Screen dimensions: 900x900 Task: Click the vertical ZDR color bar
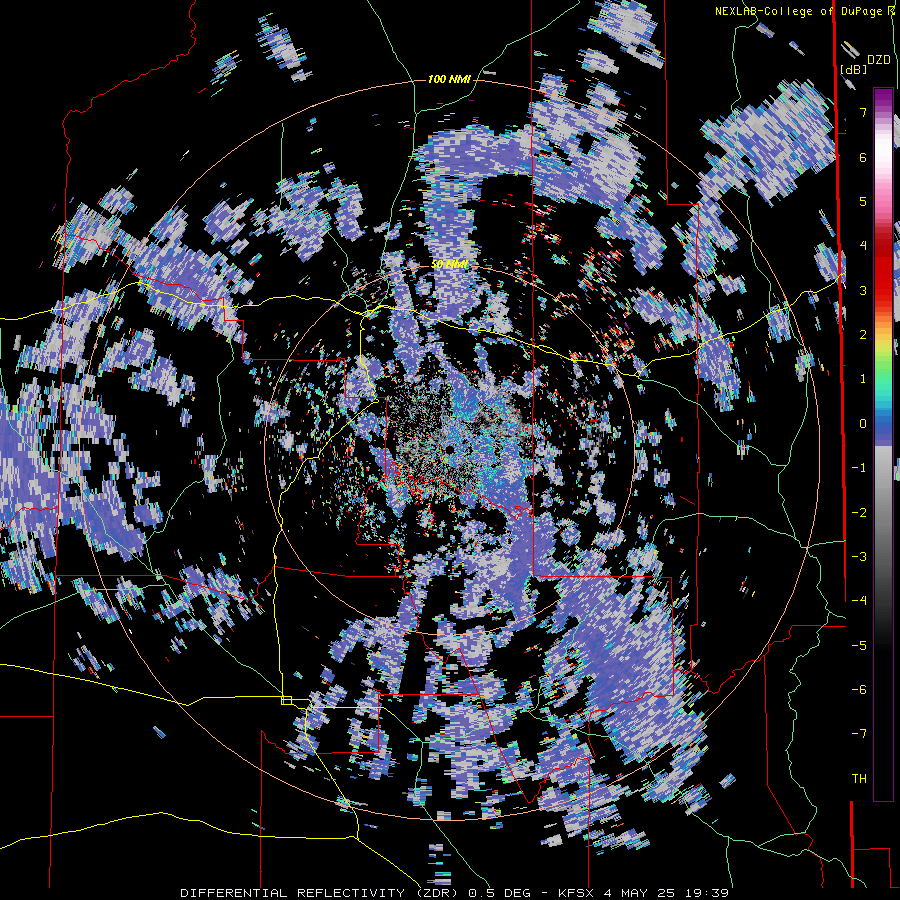pos(883,444)
